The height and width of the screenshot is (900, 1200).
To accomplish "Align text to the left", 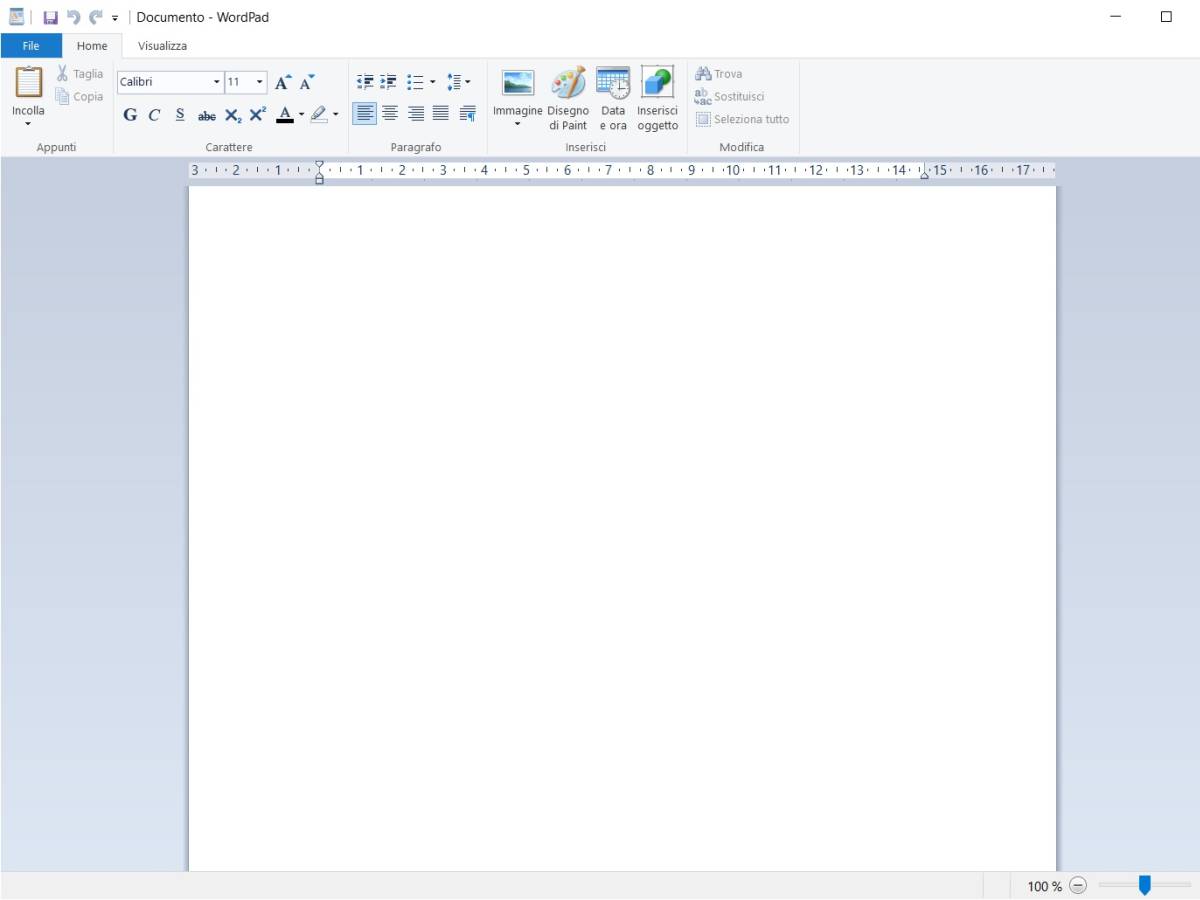I will coord(365,114).
